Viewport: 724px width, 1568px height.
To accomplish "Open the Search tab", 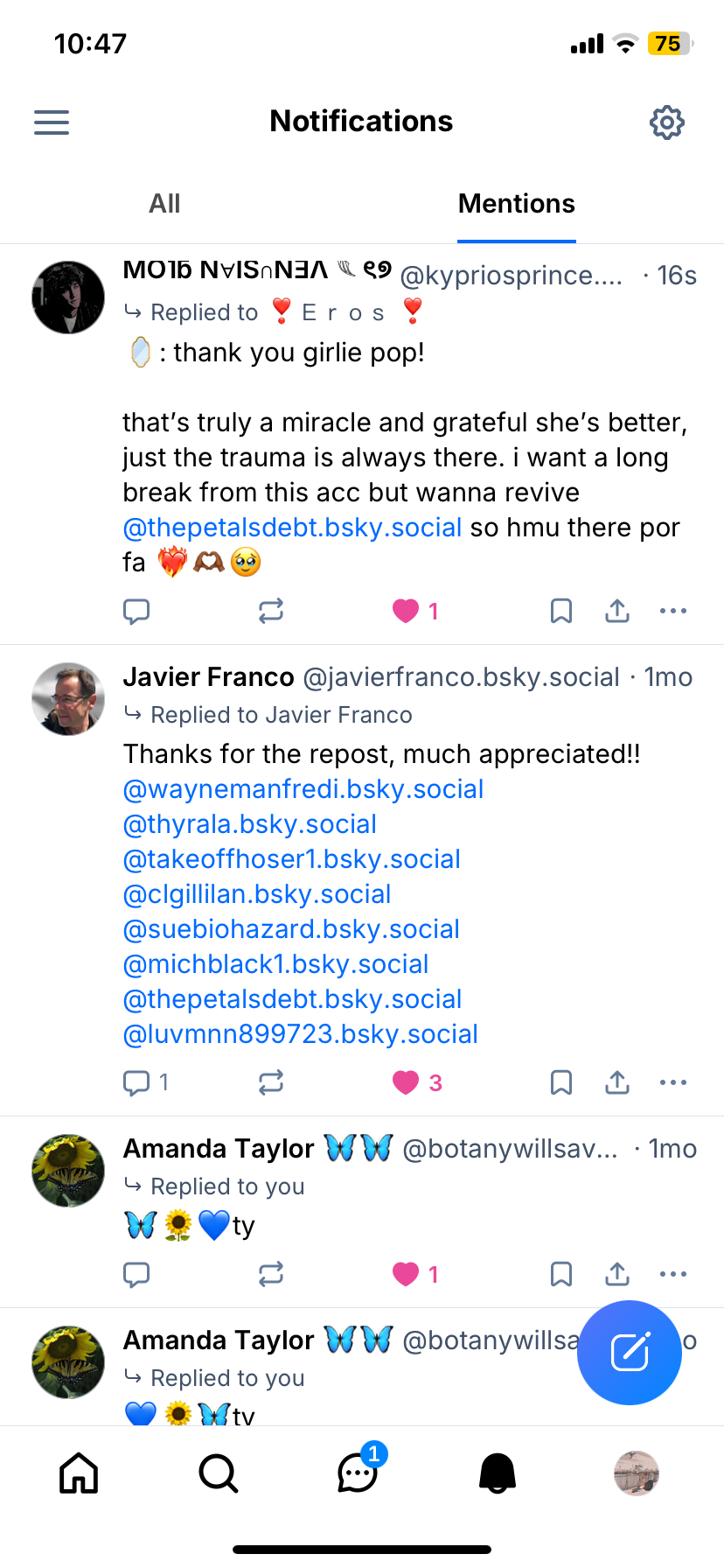I will 218,1473.
